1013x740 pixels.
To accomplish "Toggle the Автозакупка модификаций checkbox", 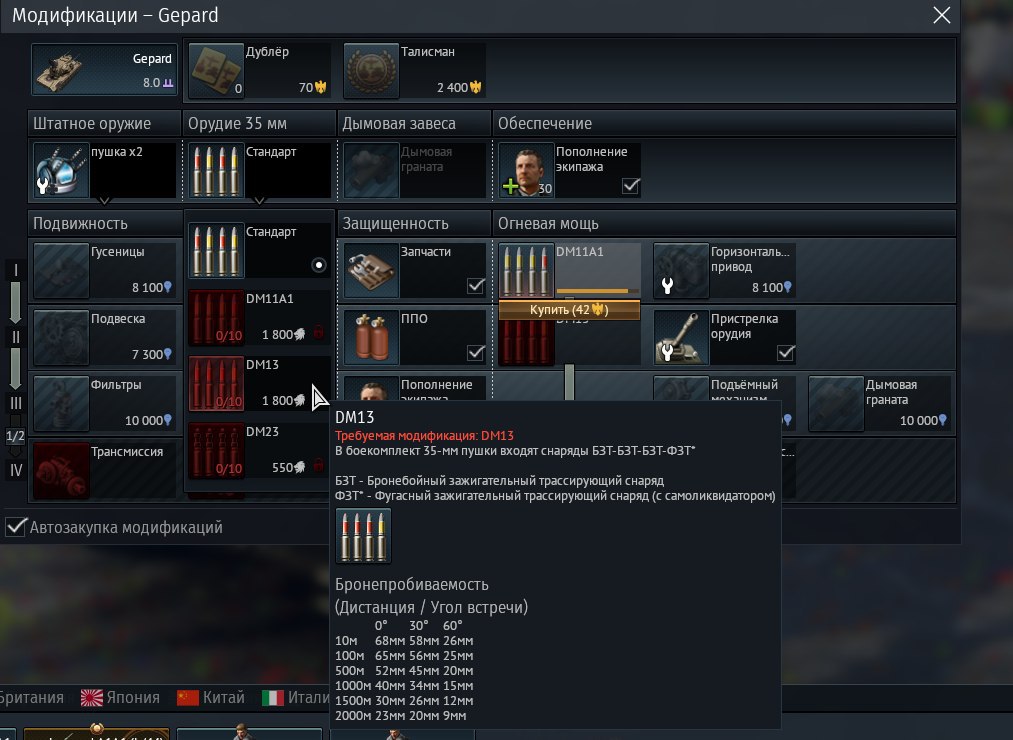I will pyautogui.click(x=16, y=527).
